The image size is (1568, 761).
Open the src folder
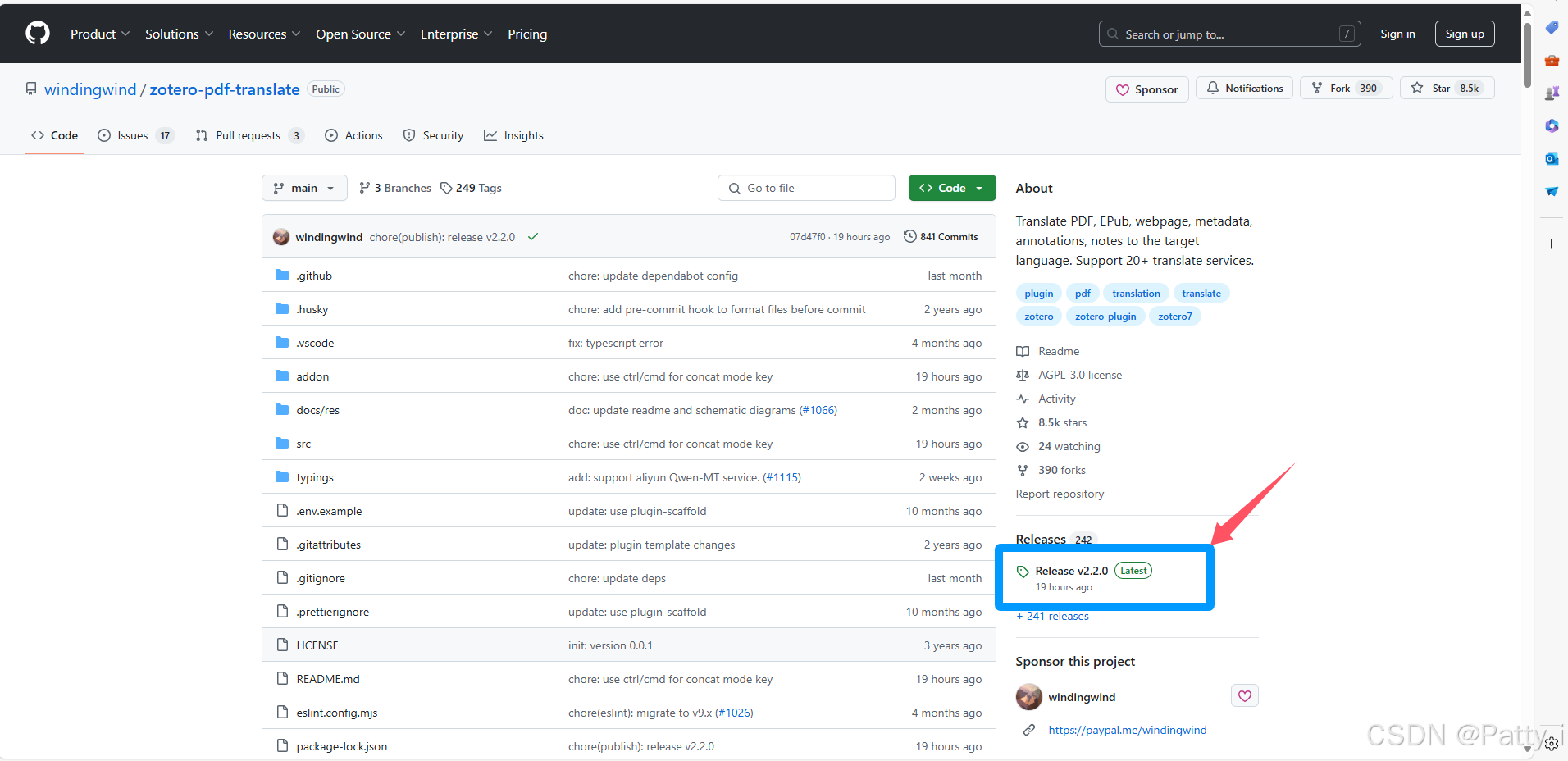pos(303,444)
